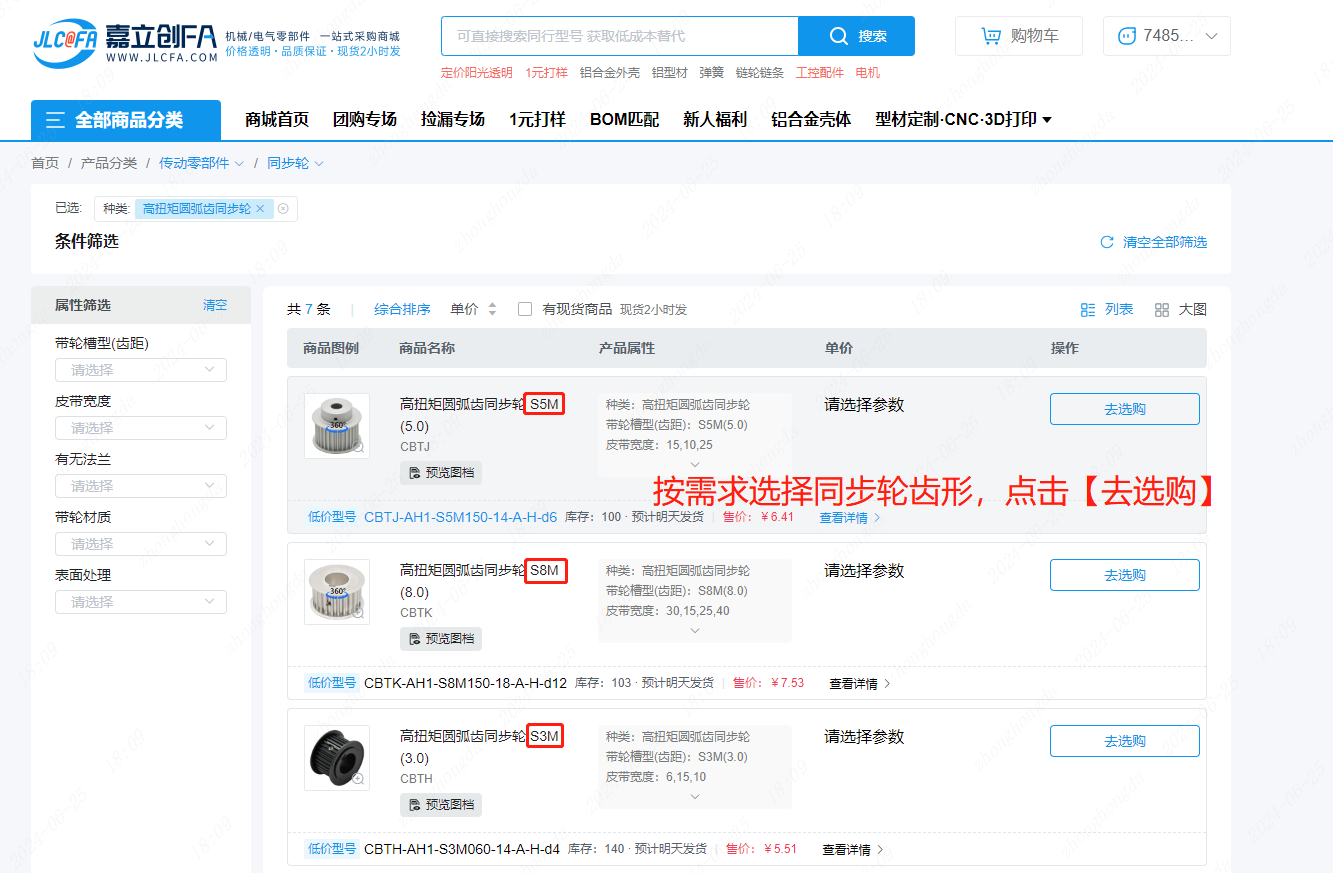
Task: Remove the 高扭矩圆弧齿同步轮 filter tag
Action: 260,209
